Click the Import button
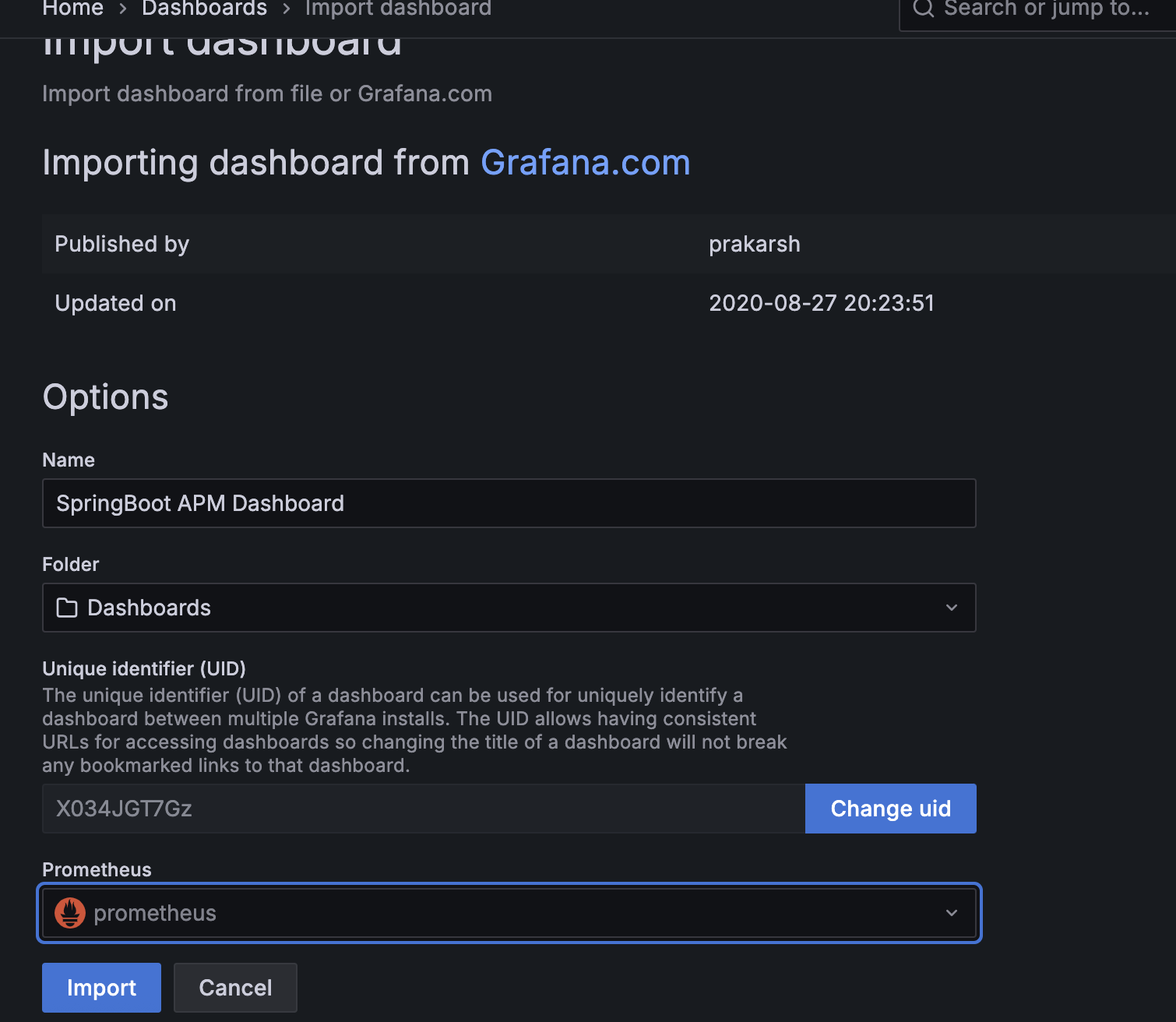This screenshot has width=1176, height=1022. [101, 987]
